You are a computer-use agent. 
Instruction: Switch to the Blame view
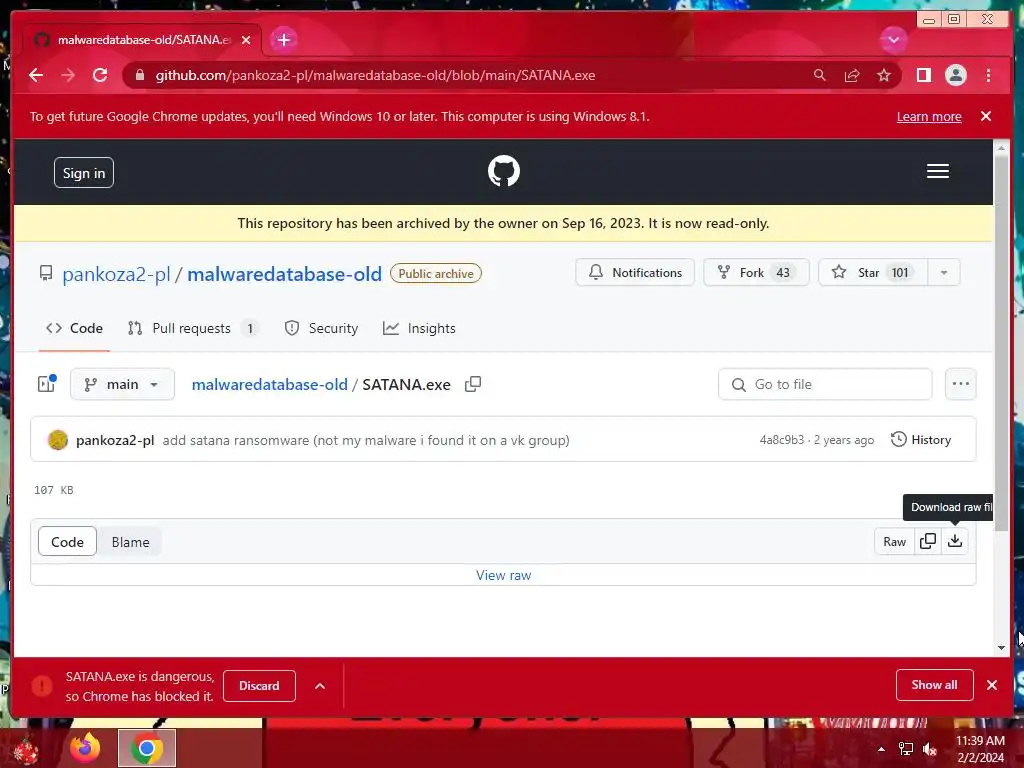130,542
